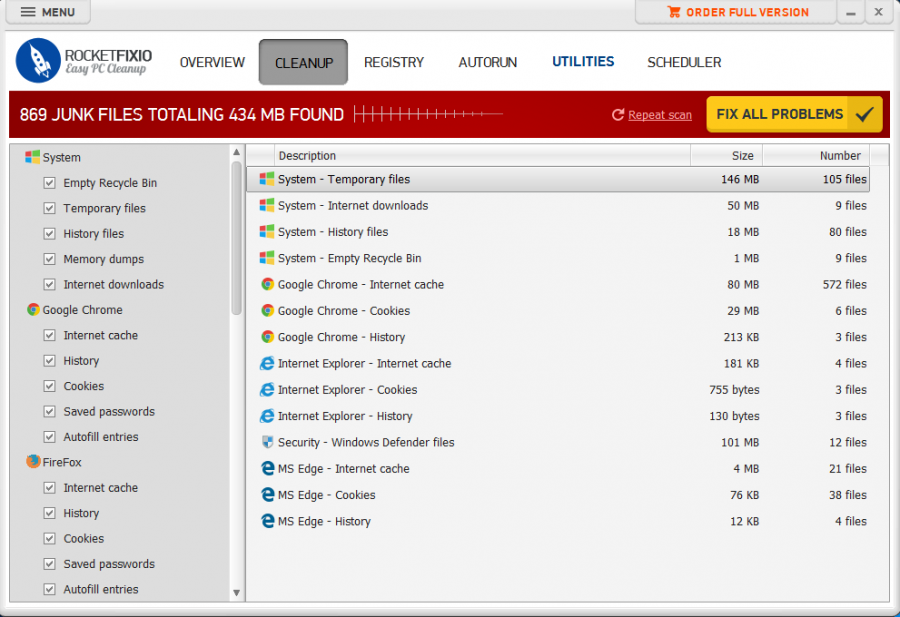Click Windows icon on System - History files row
Viewport: 900px width, 617px height.
tap(266, 231)
